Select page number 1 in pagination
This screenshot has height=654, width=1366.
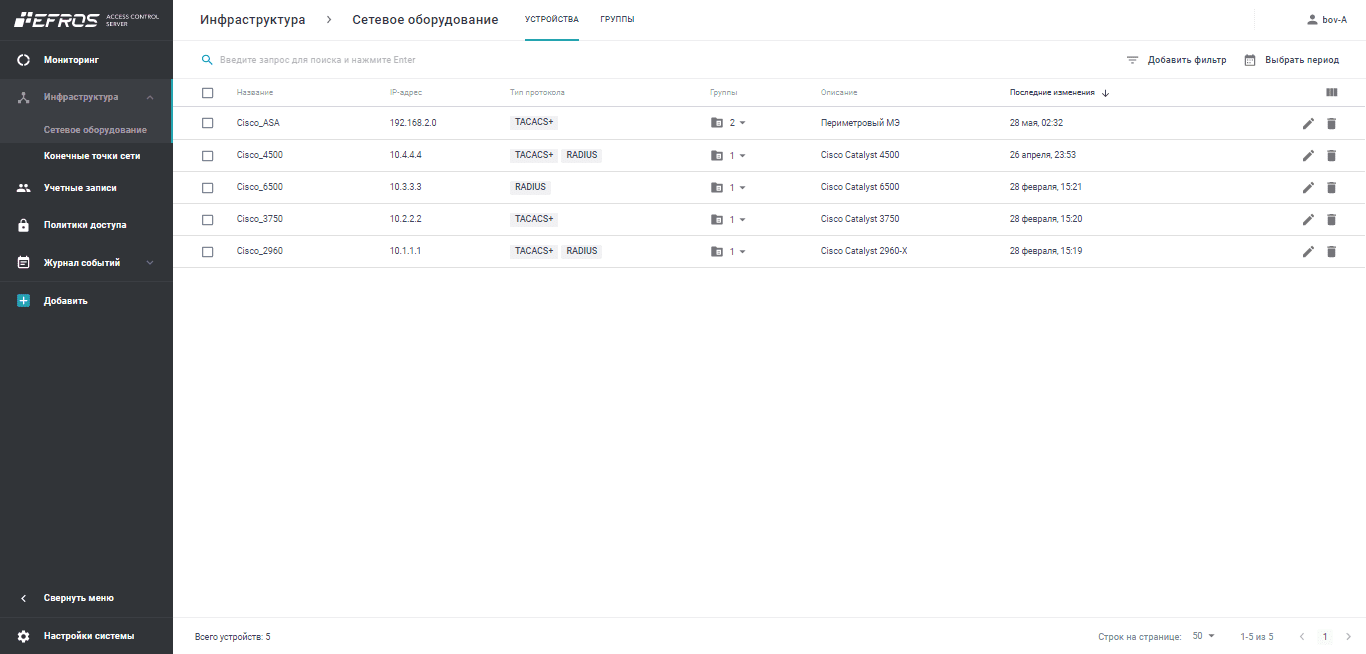click(1325, 636)
